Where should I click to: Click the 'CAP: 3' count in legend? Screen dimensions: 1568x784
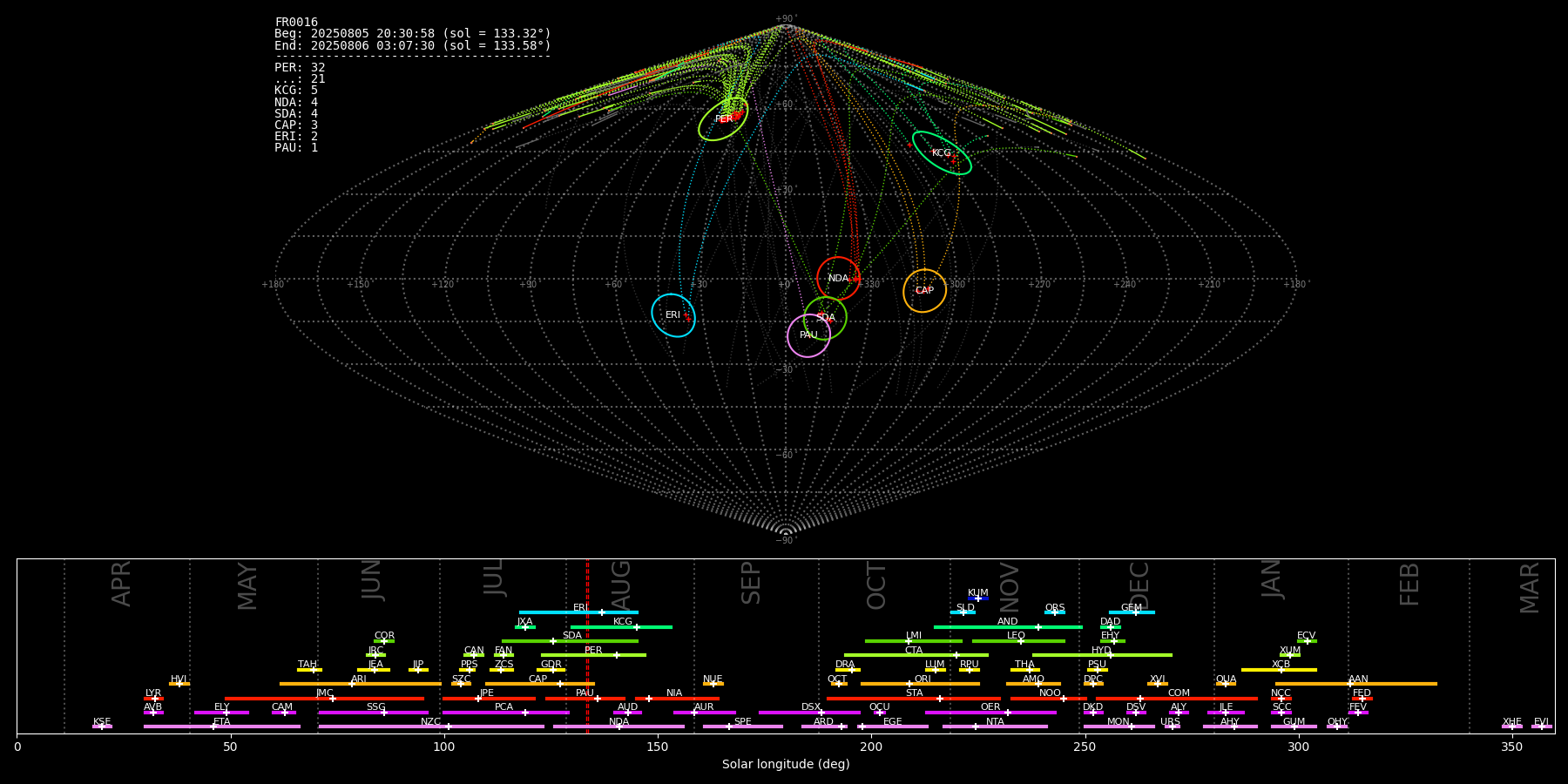296,125
